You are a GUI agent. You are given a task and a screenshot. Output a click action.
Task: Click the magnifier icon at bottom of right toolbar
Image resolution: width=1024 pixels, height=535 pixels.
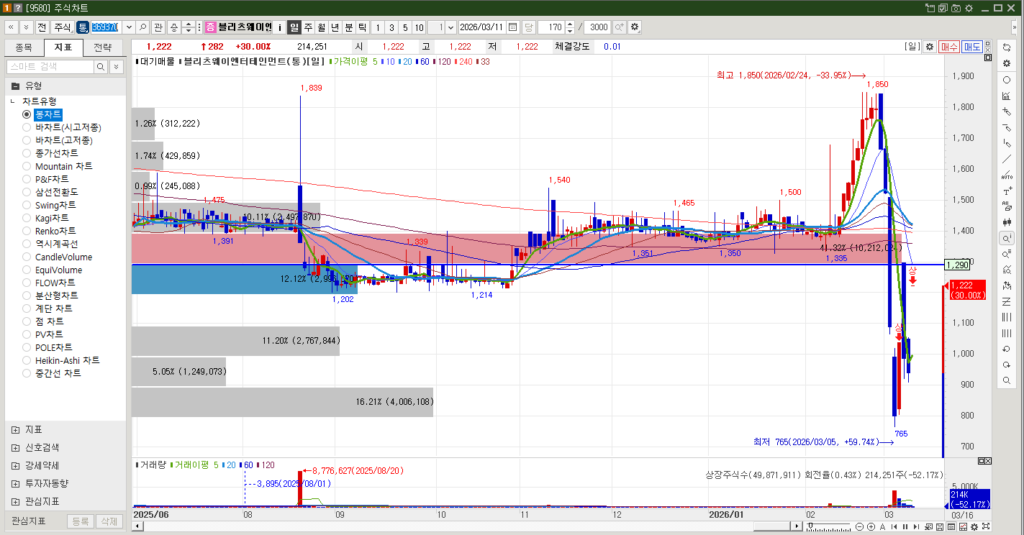point(1006,380)
